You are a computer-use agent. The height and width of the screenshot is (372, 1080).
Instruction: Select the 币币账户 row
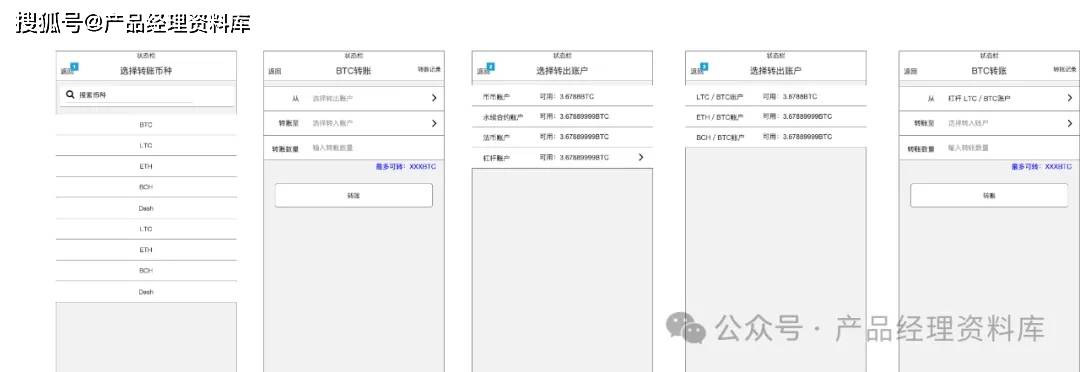562,97
